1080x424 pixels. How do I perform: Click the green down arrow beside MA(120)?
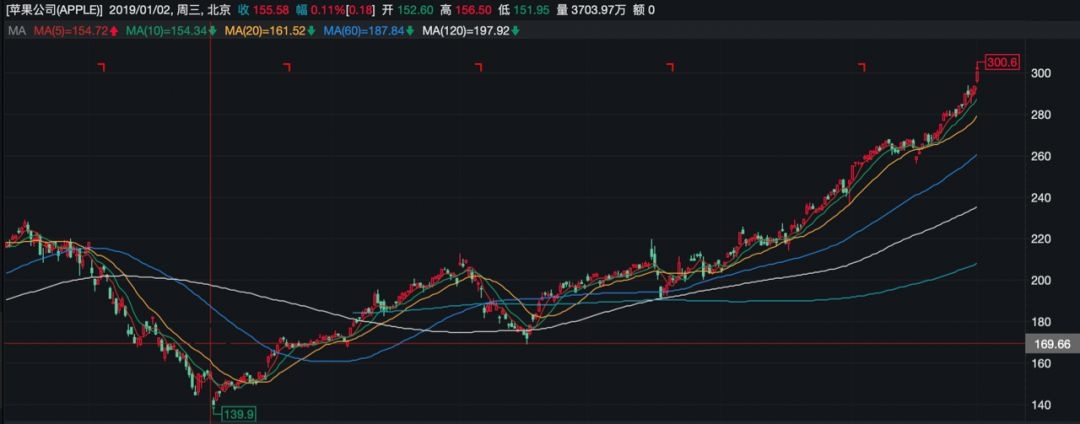pos(516,31)
